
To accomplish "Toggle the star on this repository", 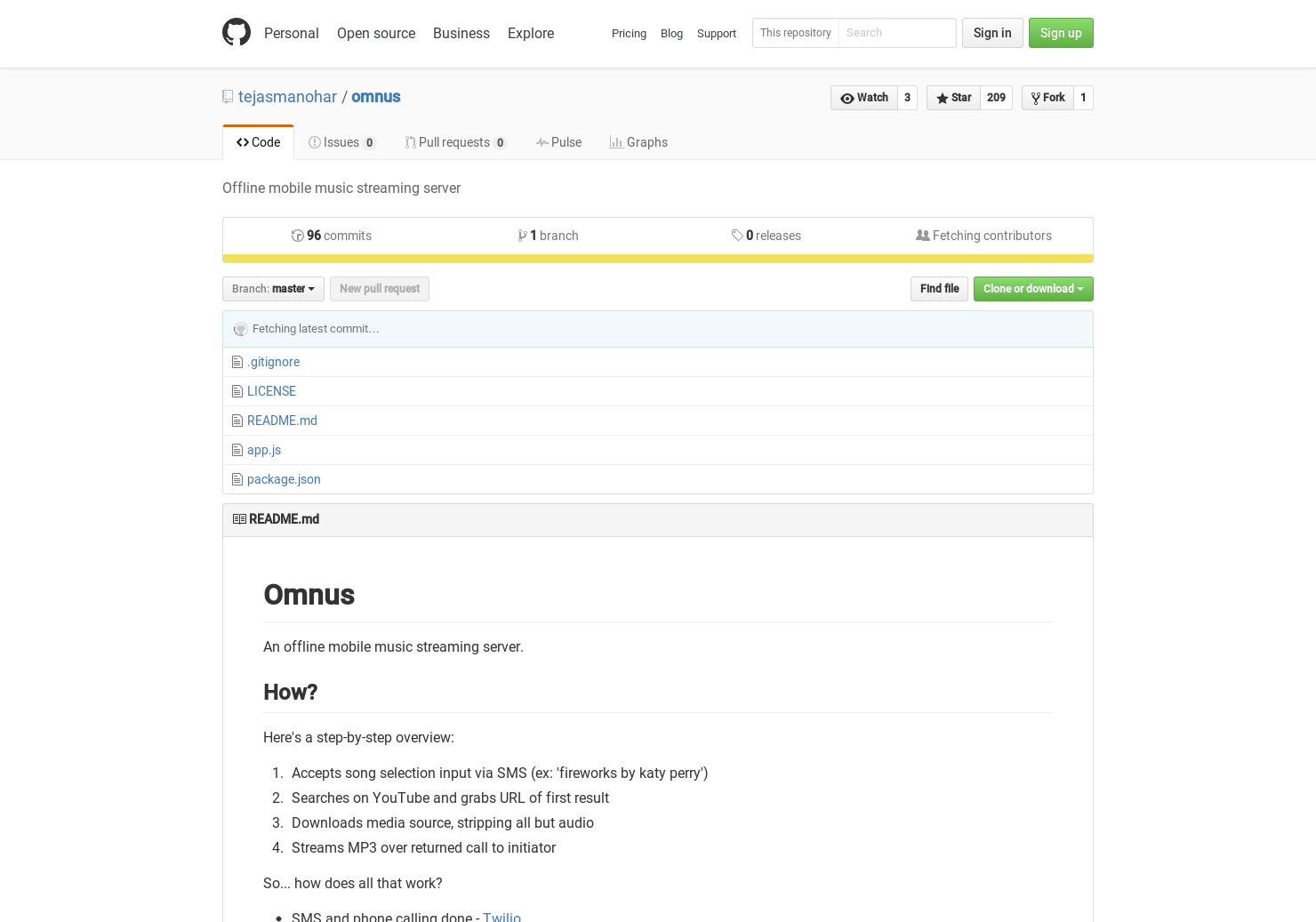I will point(953,98).
